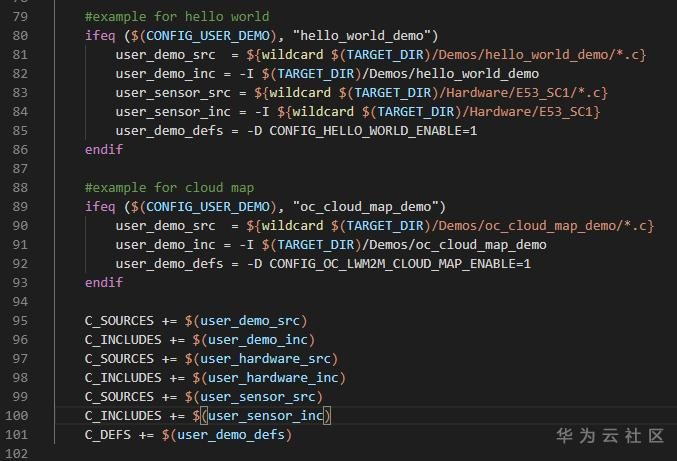Click $(user_hardware_inc) on line 98
The height and width of the screenshot is (461, 677).
click(x=269, y=378)
